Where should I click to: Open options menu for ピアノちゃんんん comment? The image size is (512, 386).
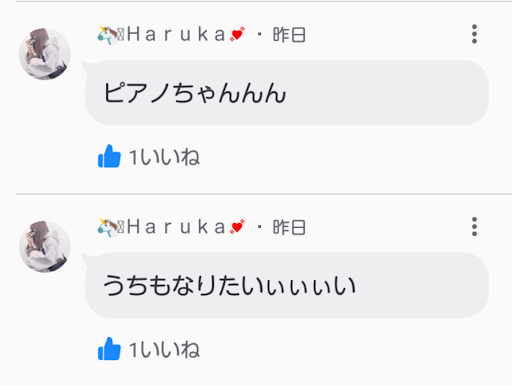click(474, 34)
